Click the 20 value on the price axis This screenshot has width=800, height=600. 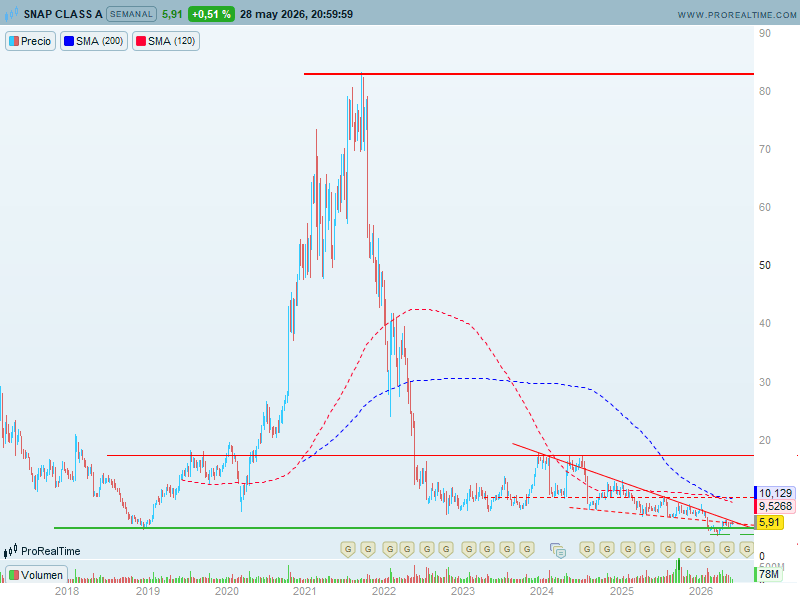pyautogui.click(x=765, y=440)
